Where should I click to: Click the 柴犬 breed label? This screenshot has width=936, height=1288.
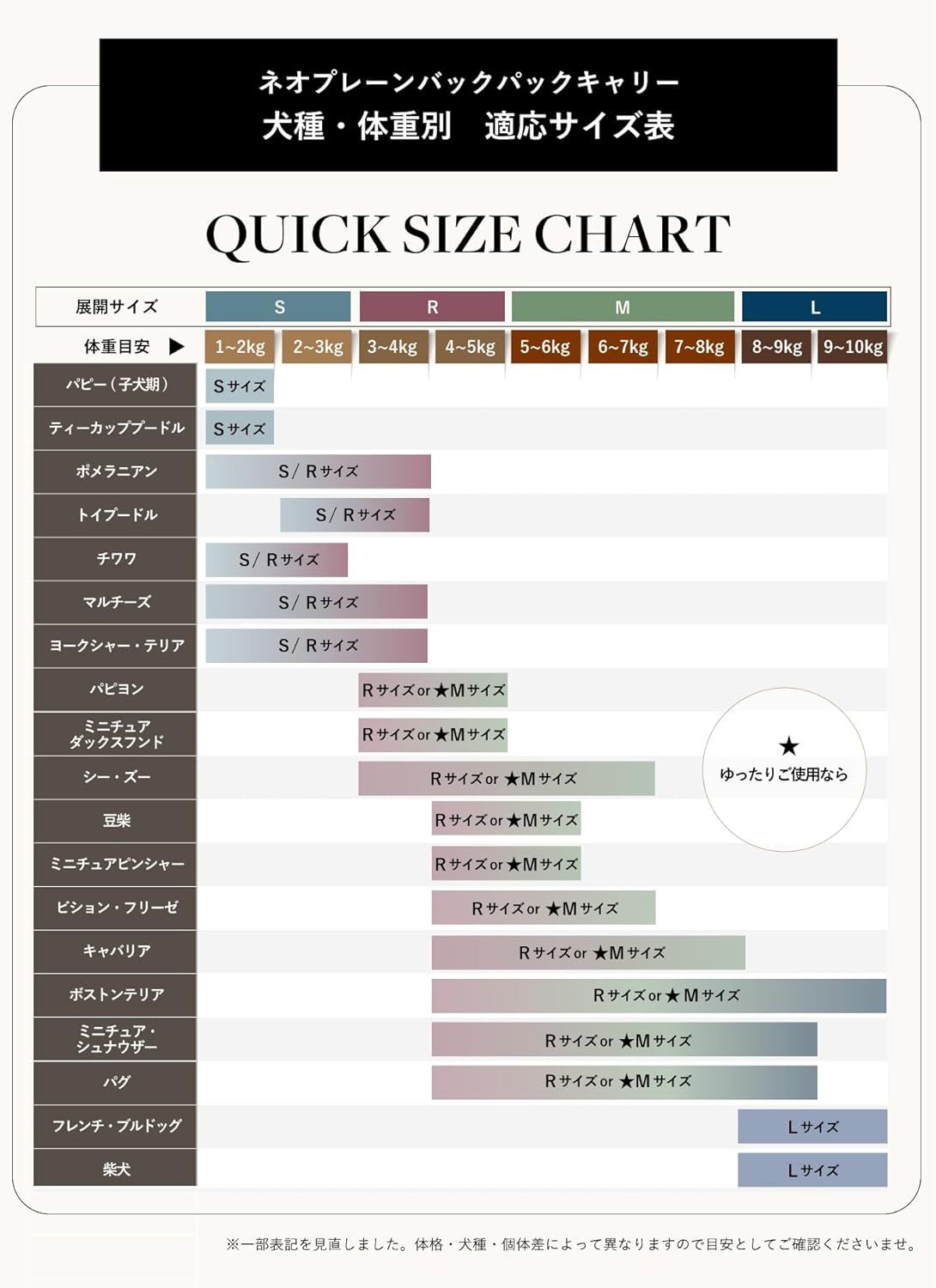click(x=115, y=1169)
